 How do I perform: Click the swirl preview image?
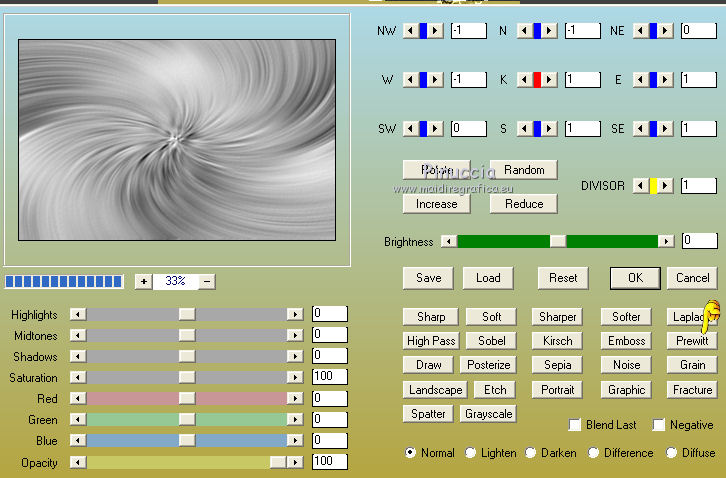[177, 140]
